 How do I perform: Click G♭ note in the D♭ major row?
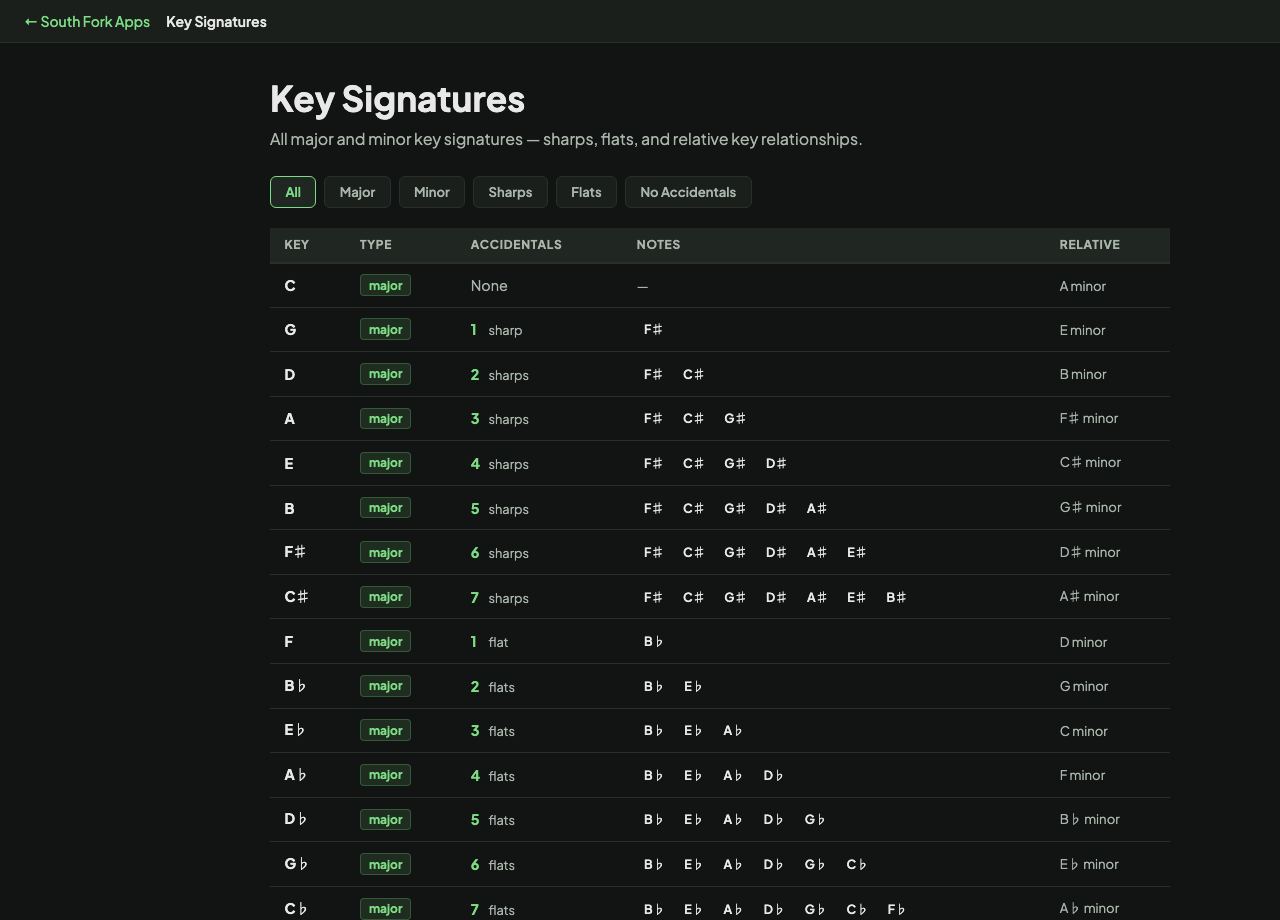815,820
